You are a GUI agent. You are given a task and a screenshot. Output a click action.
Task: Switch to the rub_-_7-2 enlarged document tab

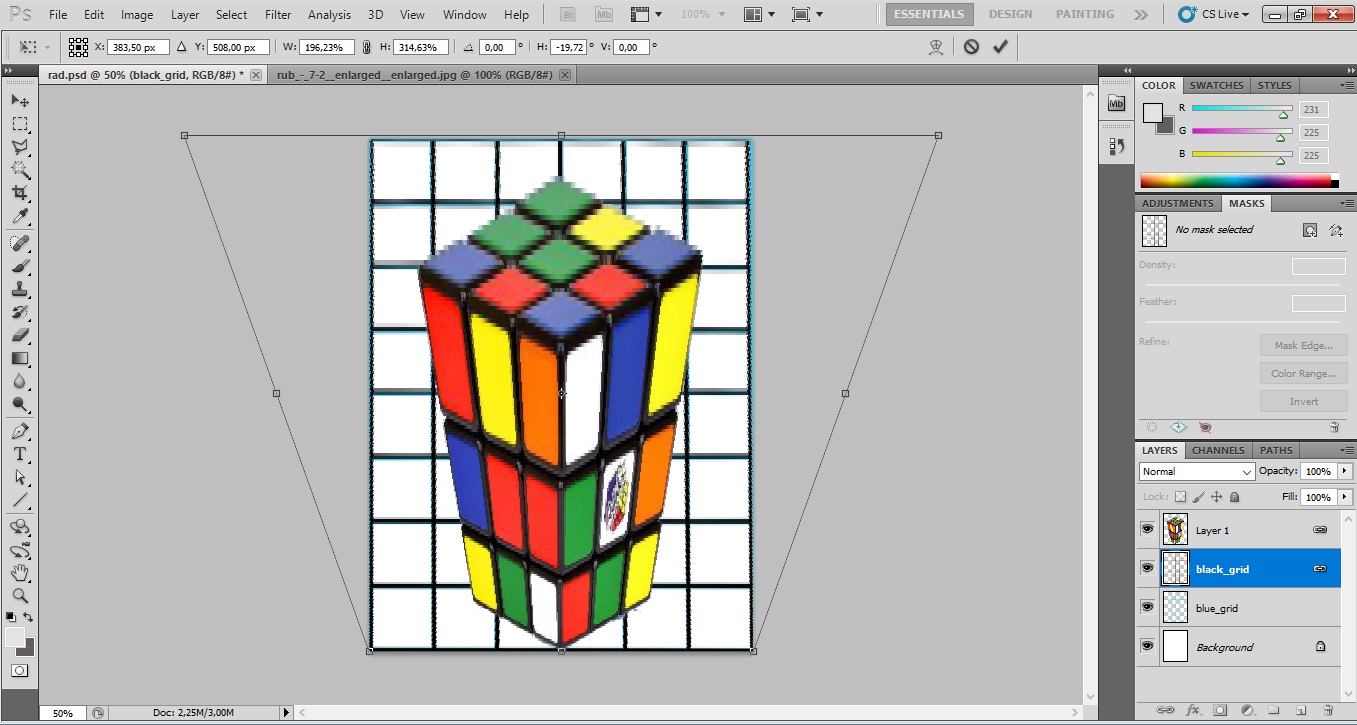coord(414,75)
